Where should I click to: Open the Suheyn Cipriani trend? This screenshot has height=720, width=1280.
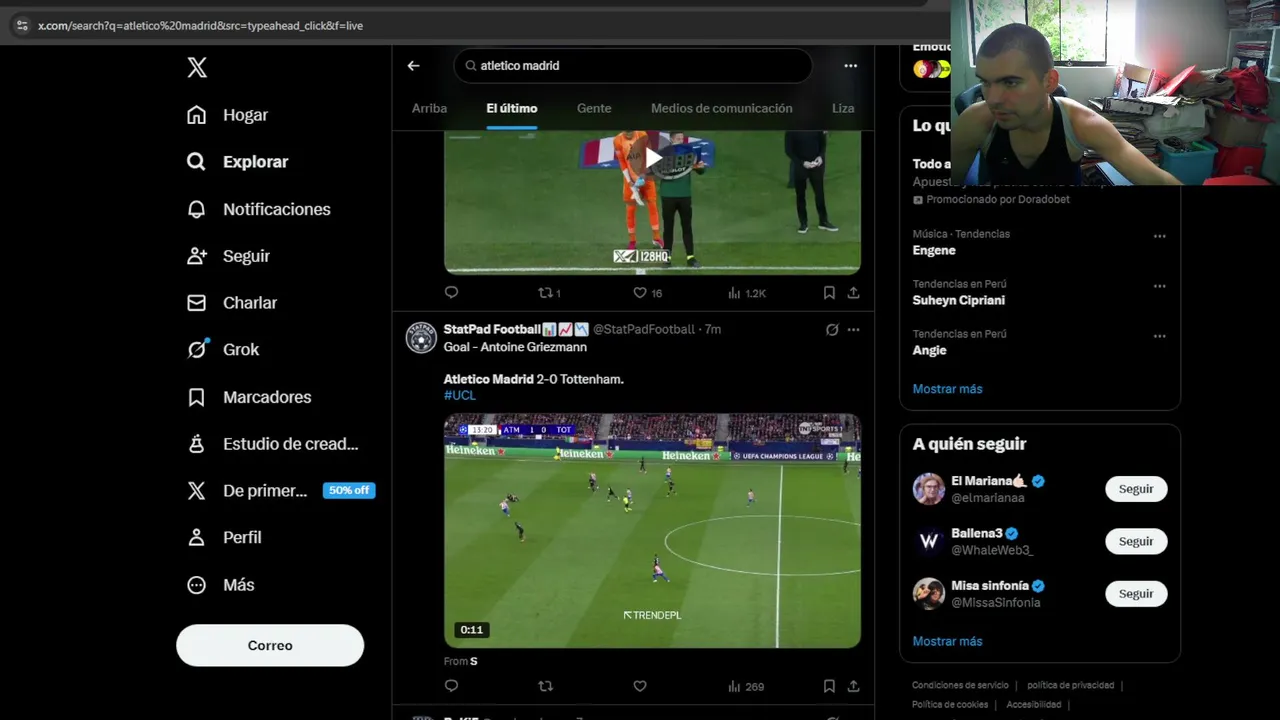coord(959,301)
